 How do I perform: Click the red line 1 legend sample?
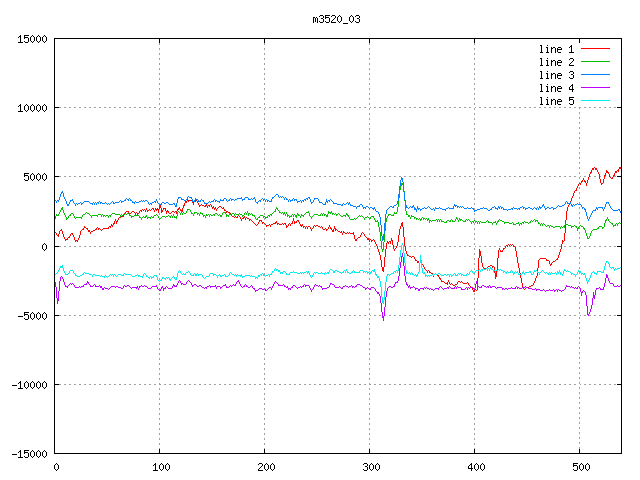(x=595, y=49)
